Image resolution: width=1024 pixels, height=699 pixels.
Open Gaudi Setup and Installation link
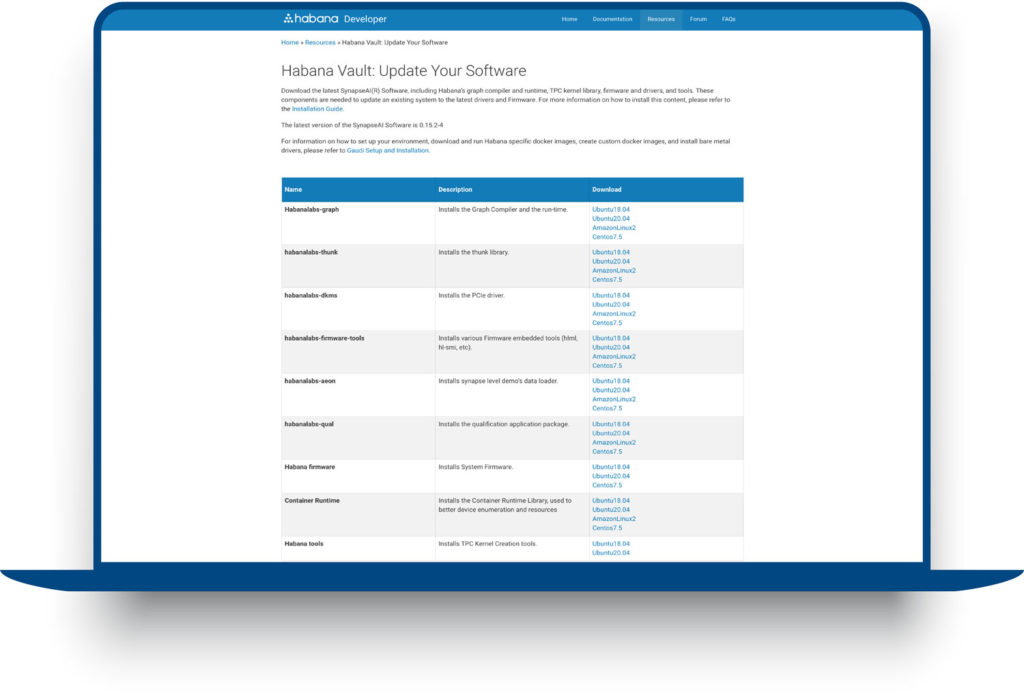[388, 150]
